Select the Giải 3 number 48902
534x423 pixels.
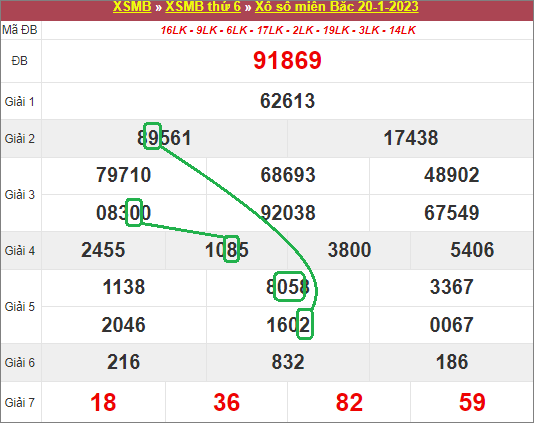(x=452, y=175)
